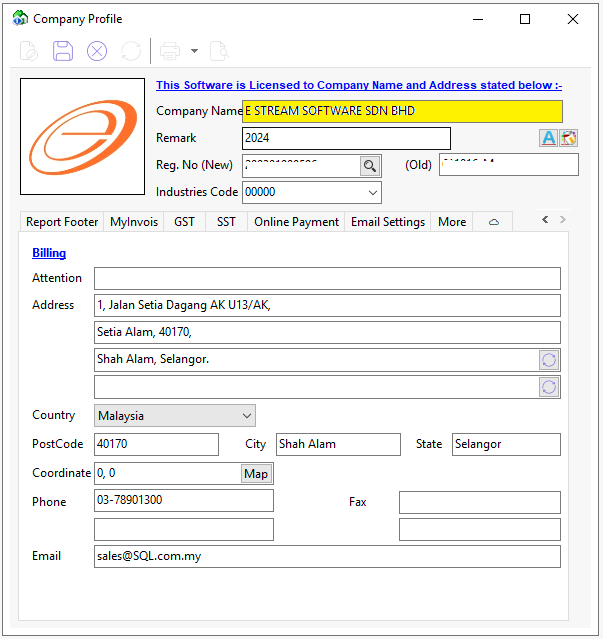
Task: Click the Edit document toolbar icon
Action: pyautogui.click(x=29, y=51)
